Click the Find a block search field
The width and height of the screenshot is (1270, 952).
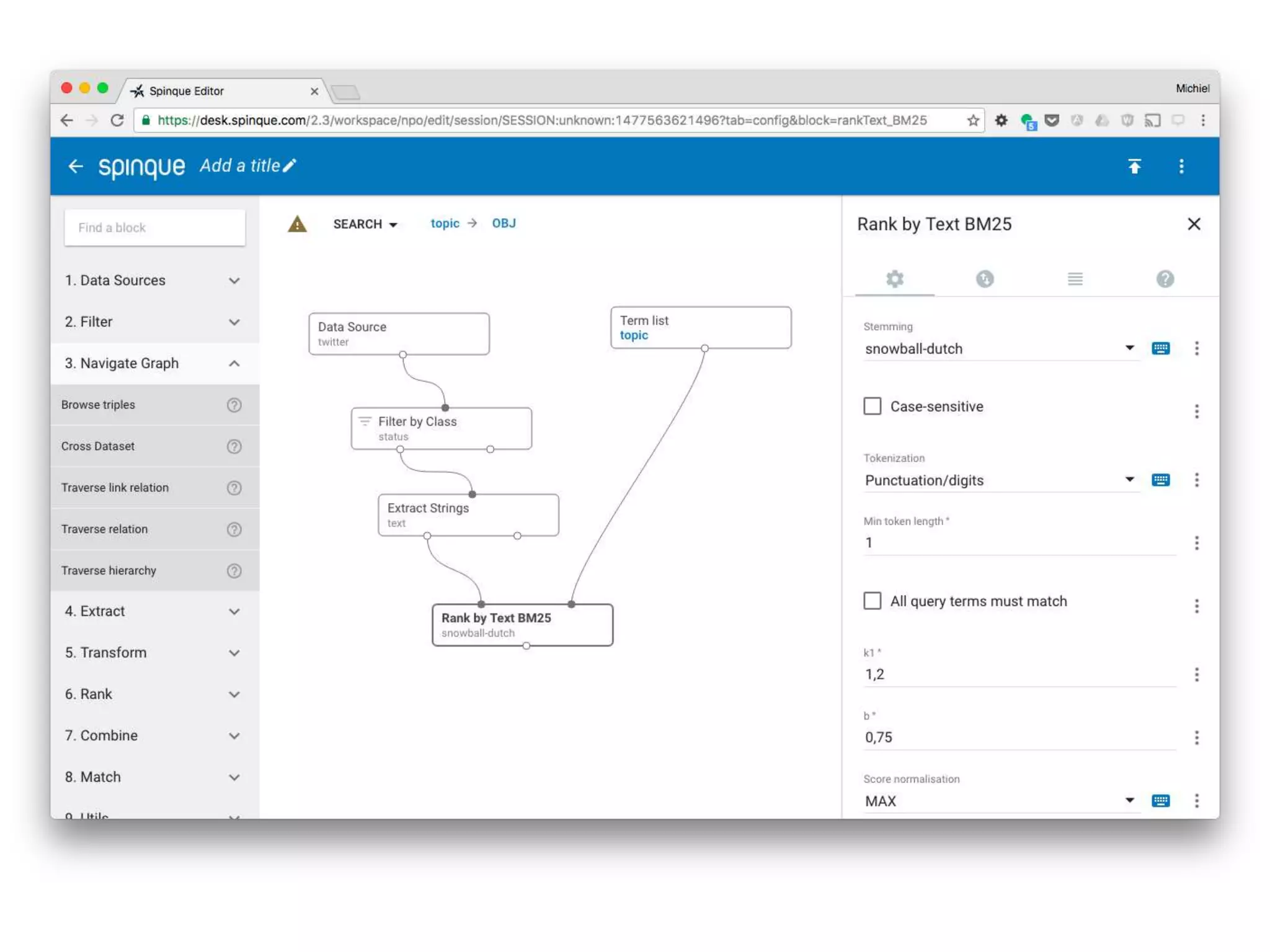154,227
